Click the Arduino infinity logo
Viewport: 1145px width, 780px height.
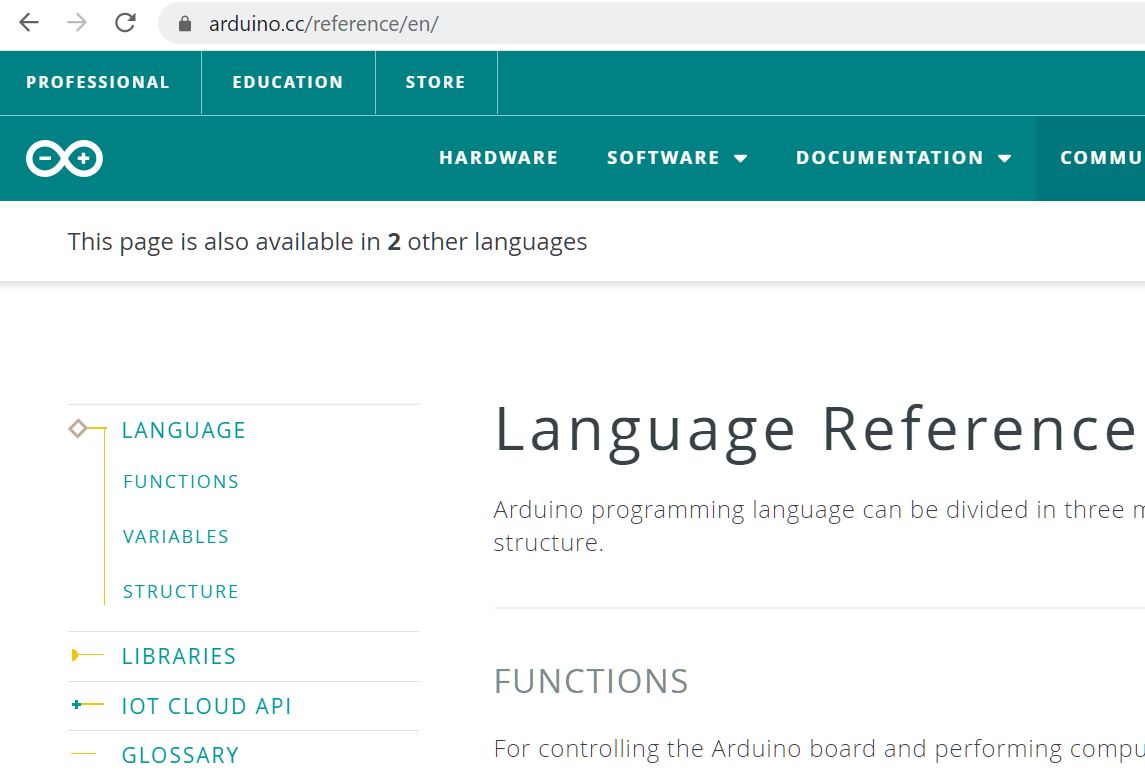click(x=64, y=158)
